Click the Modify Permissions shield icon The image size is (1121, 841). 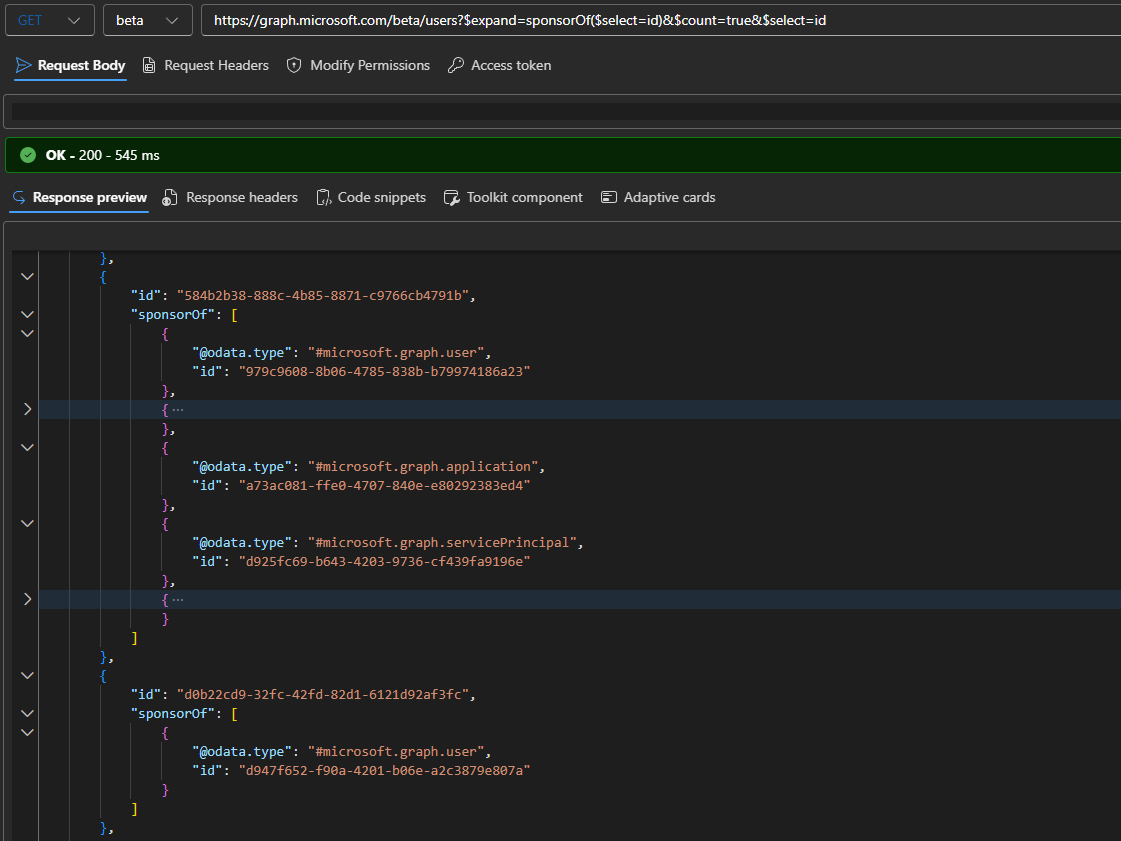pos(294,65)
